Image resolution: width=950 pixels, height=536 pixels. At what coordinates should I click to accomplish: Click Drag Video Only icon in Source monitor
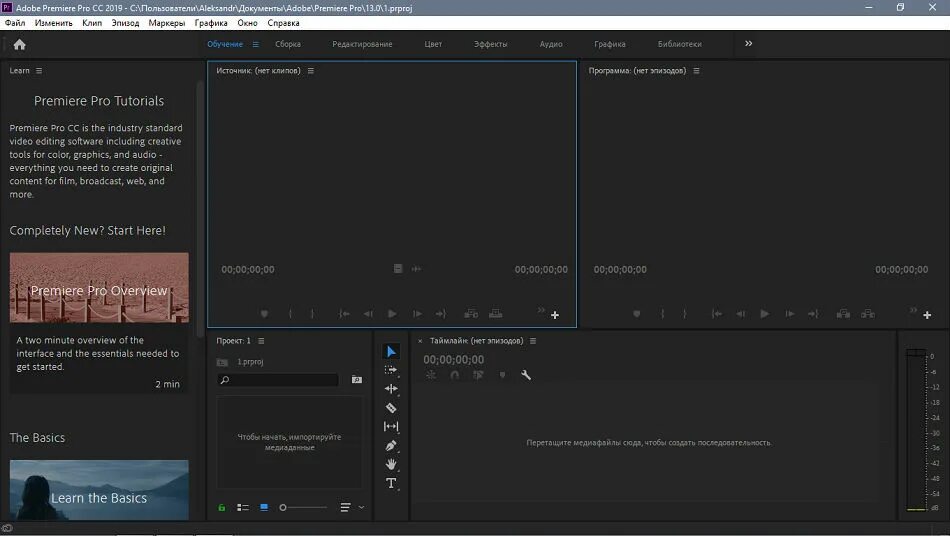click(397, 268)
